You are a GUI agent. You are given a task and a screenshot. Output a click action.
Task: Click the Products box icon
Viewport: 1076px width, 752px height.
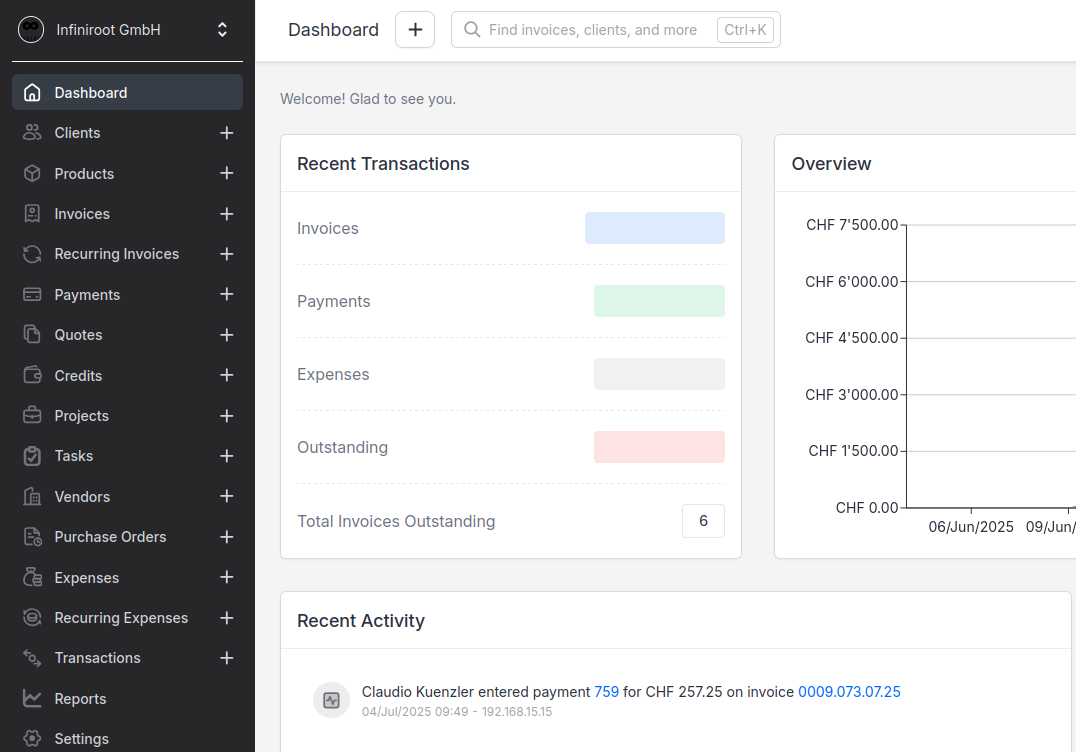point(32,174)
